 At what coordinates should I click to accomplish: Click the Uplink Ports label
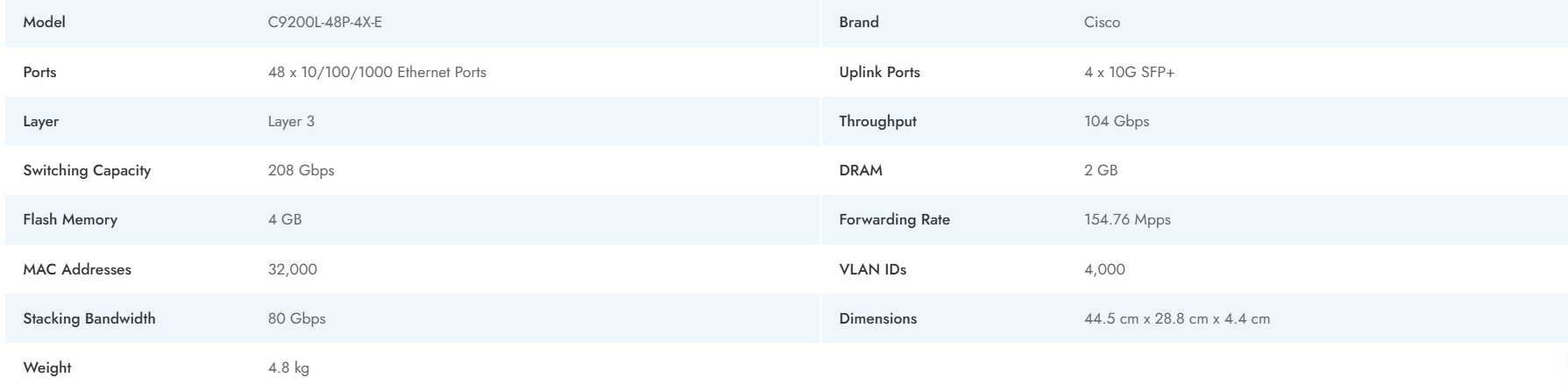[x=879, y=72]
